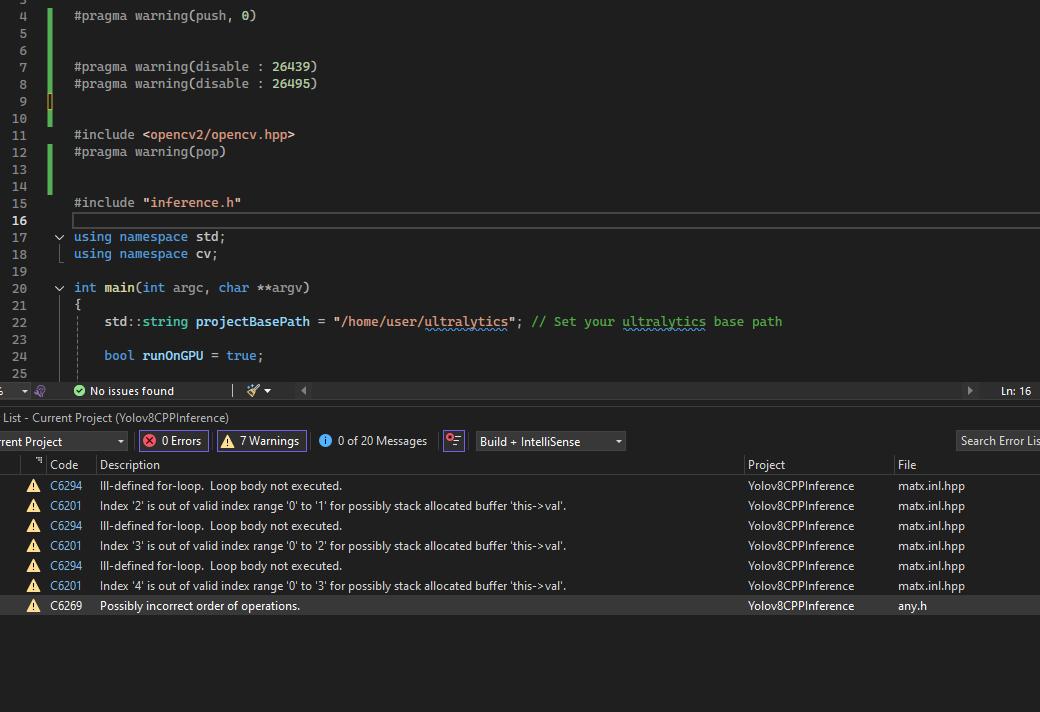Image resolution: width=1040 pixels, height=712 pixels.
Task: Select Index '4' out of valid range warning
Action: tap(520, 586)
